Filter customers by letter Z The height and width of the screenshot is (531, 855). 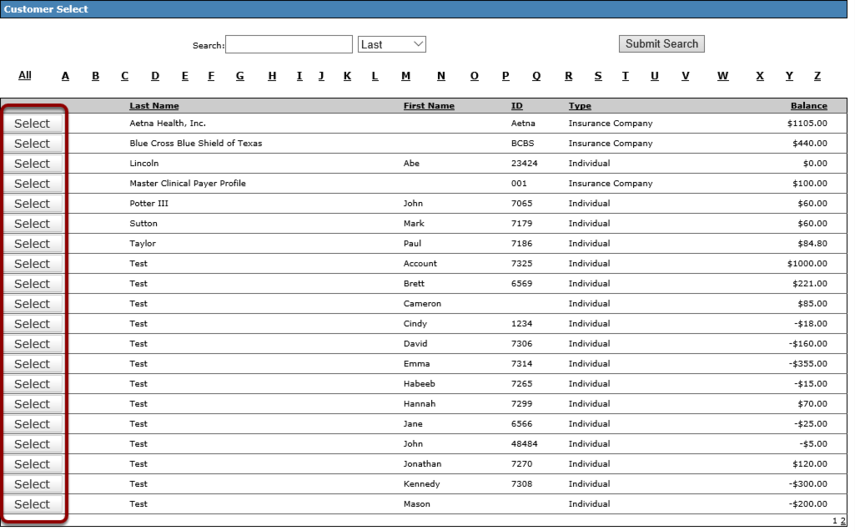817,76
